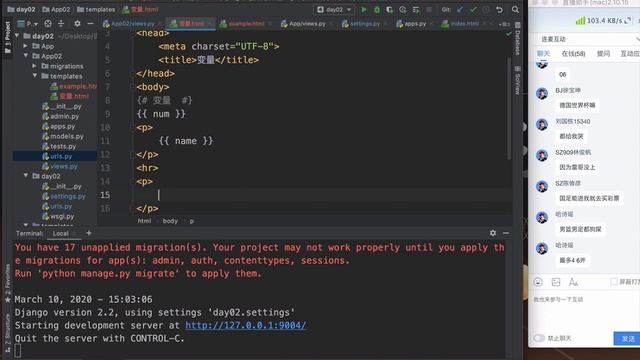Click the chat message input field
640x360 pixels.
[x=584, y=312]
